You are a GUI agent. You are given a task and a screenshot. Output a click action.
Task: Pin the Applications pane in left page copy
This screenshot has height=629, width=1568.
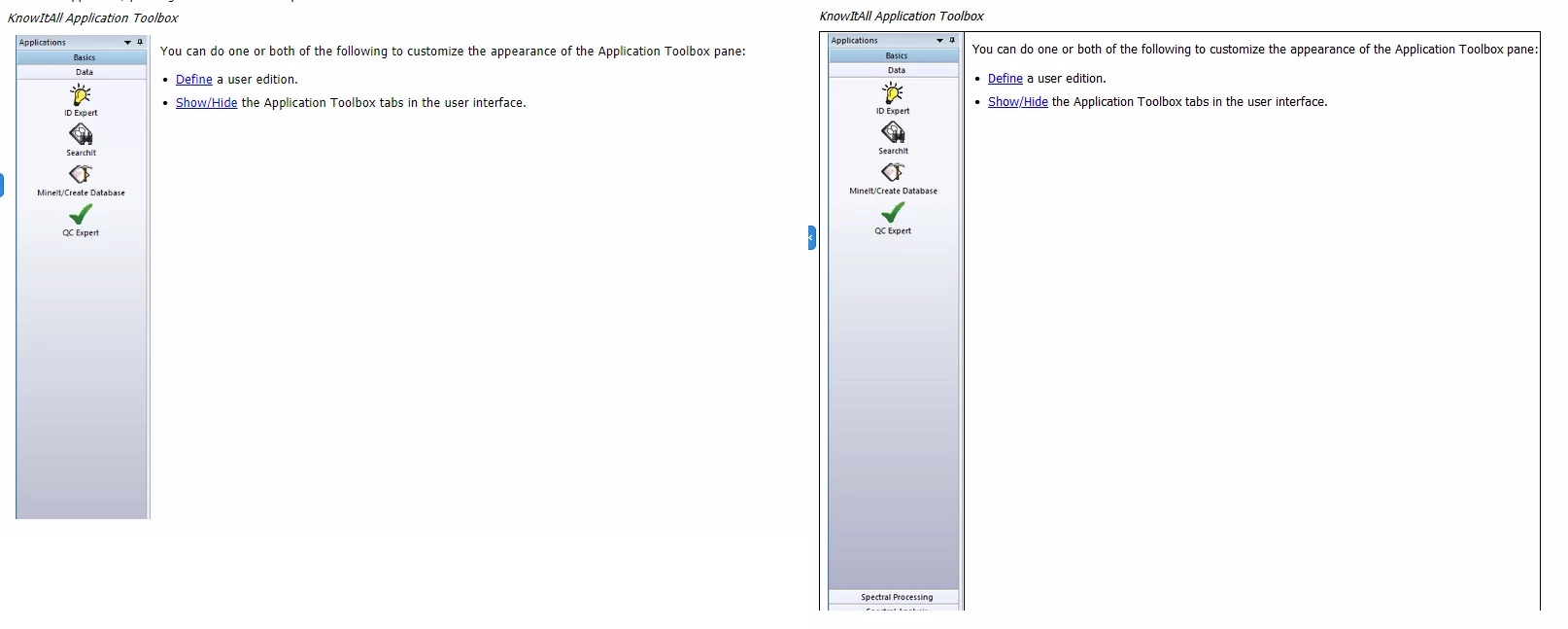click(140, 42)
